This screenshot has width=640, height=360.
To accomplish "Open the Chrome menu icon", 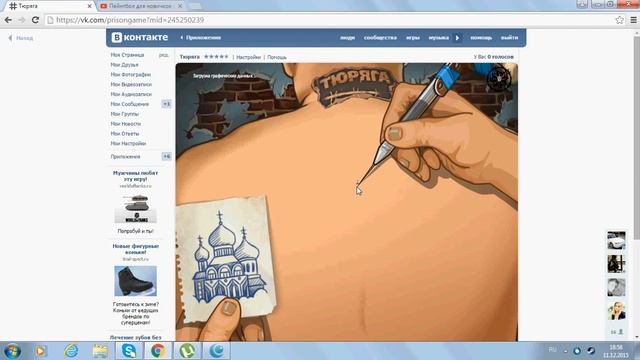I will [x=633, y=20].
